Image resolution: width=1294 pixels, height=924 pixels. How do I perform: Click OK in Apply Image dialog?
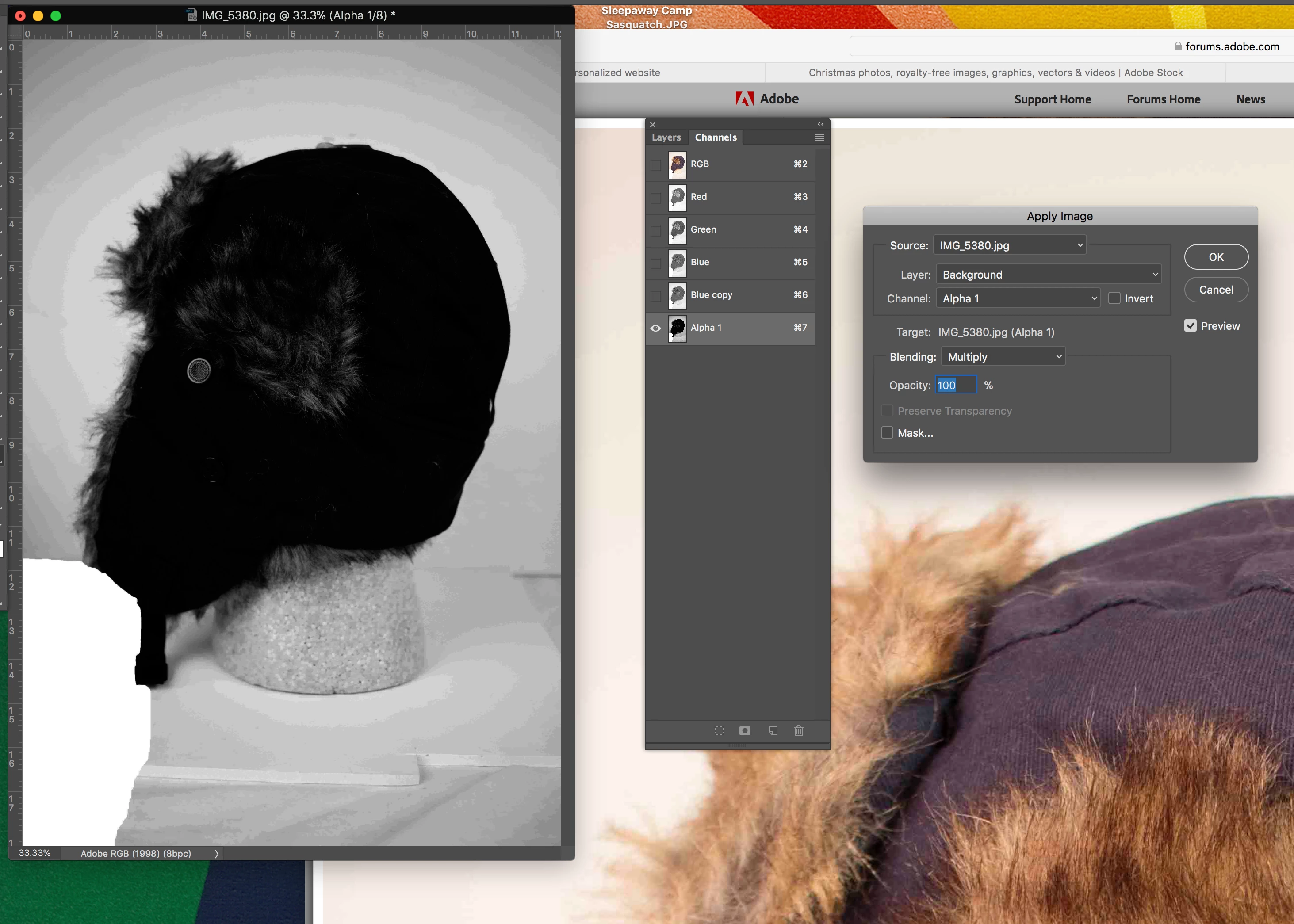point(1216,257)
